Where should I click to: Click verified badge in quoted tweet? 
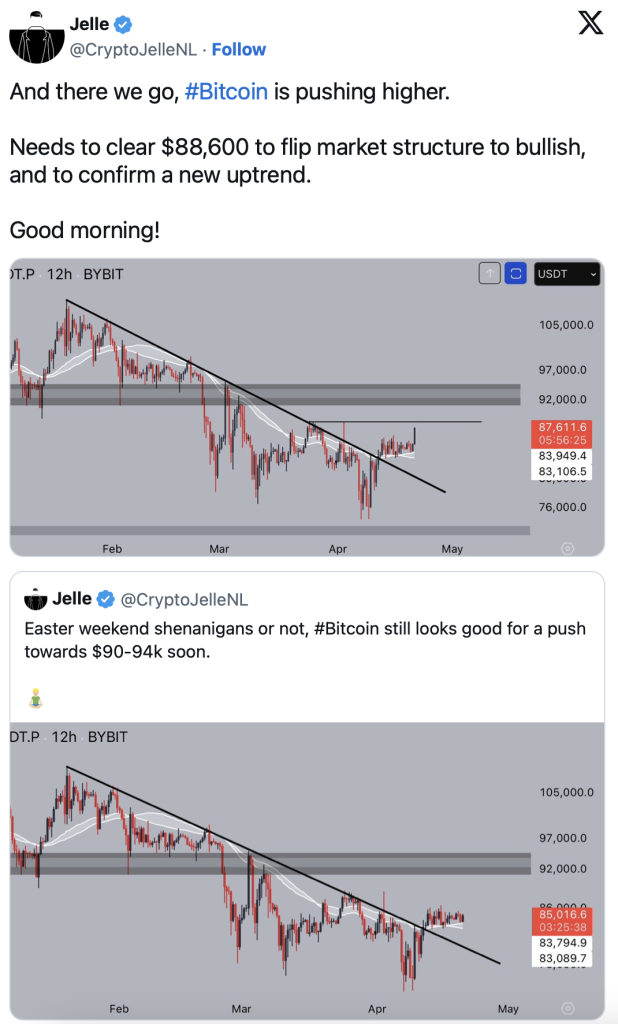click(x=106, y=599)
